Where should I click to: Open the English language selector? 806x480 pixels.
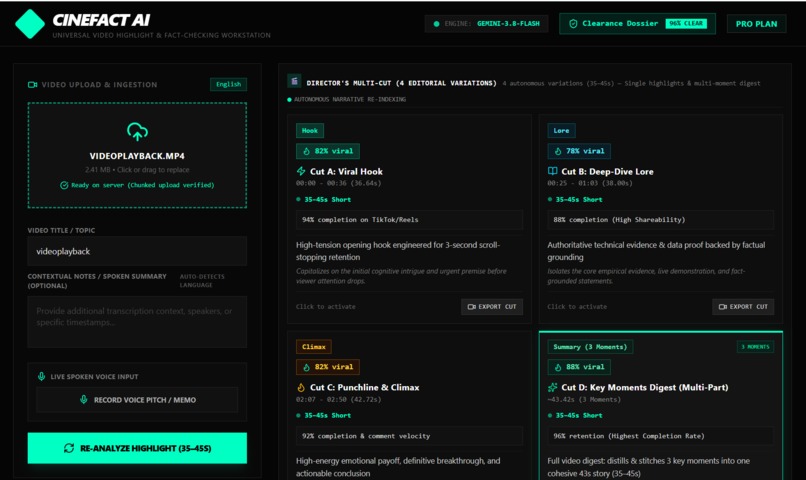click(x=228, y=84)
